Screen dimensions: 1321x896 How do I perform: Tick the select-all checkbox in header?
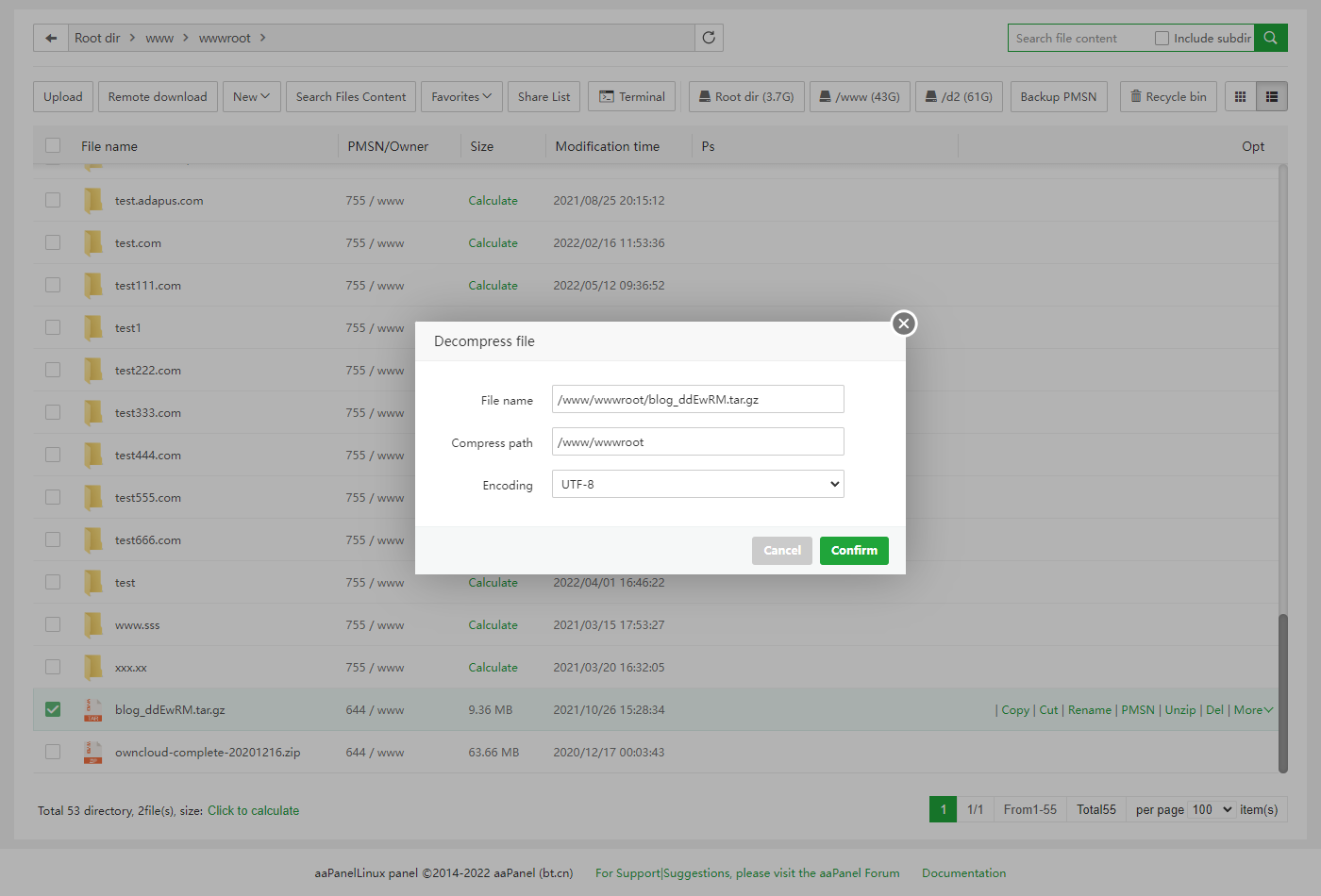tap(53, 145)
